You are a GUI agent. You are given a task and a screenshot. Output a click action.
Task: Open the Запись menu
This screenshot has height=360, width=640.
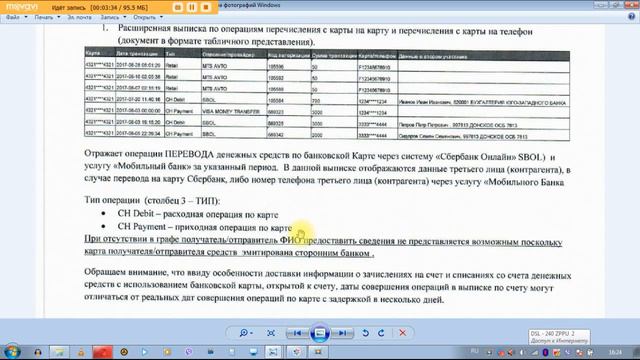(110, 18)
